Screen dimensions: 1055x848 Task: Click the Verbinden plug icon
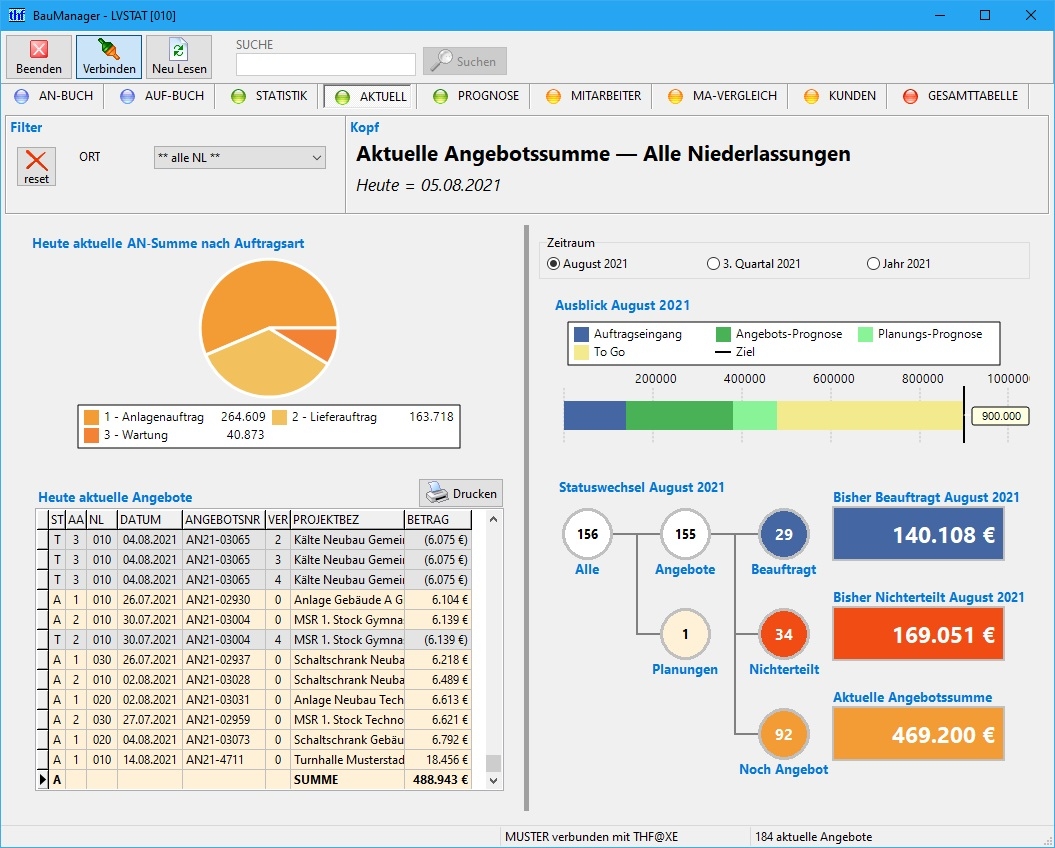109,48
